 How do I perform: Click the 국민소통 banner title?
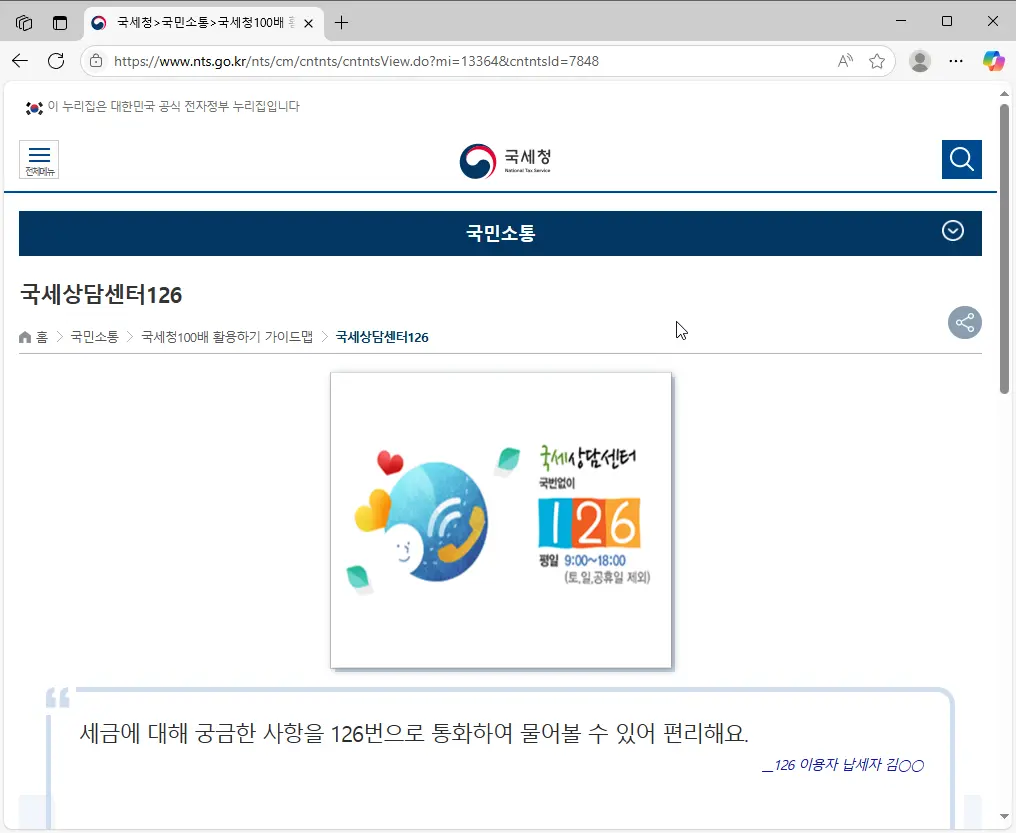500,233
